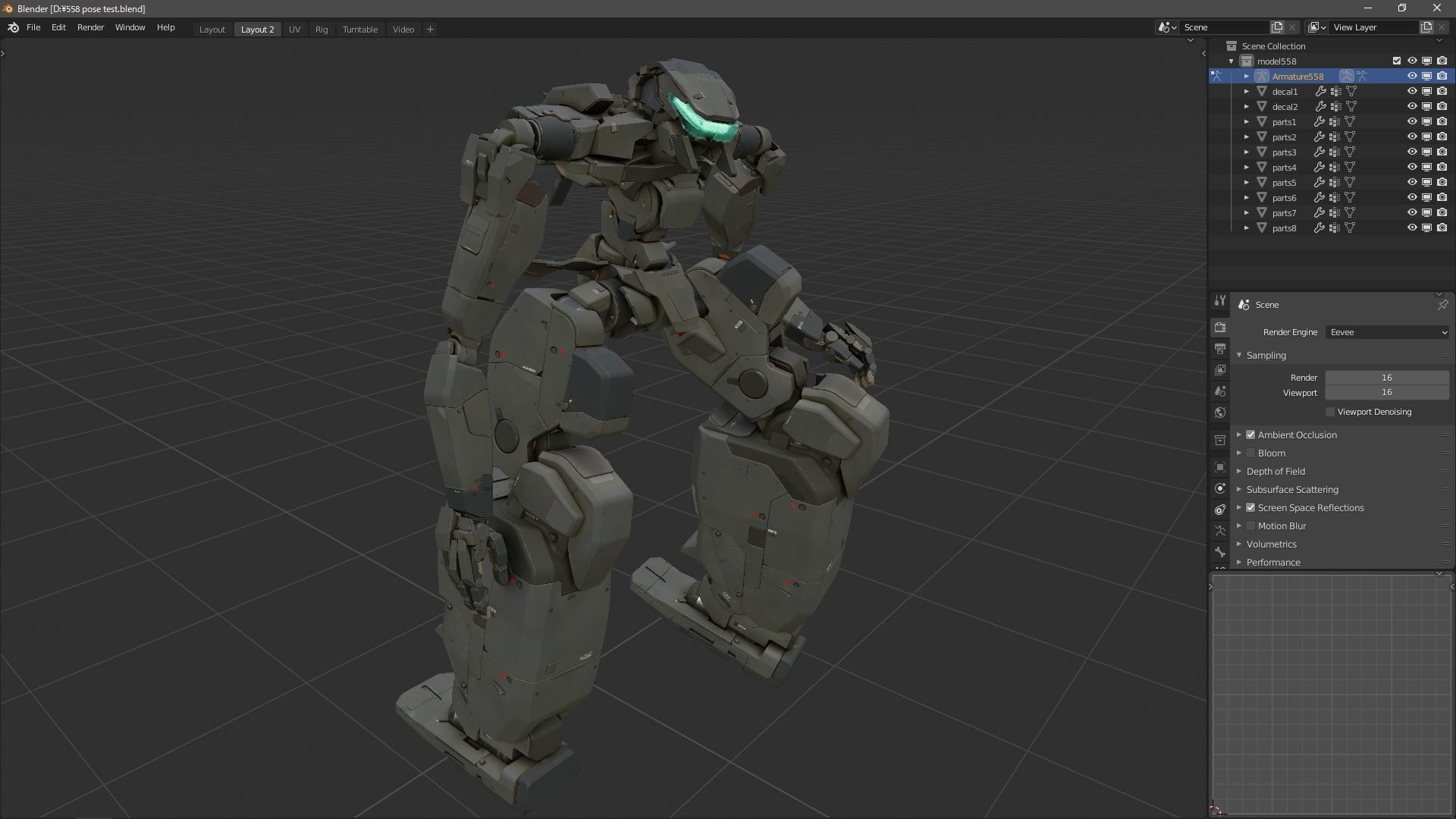Open the Collection properties tab
1456x819 pixels.
(1219, 440)
